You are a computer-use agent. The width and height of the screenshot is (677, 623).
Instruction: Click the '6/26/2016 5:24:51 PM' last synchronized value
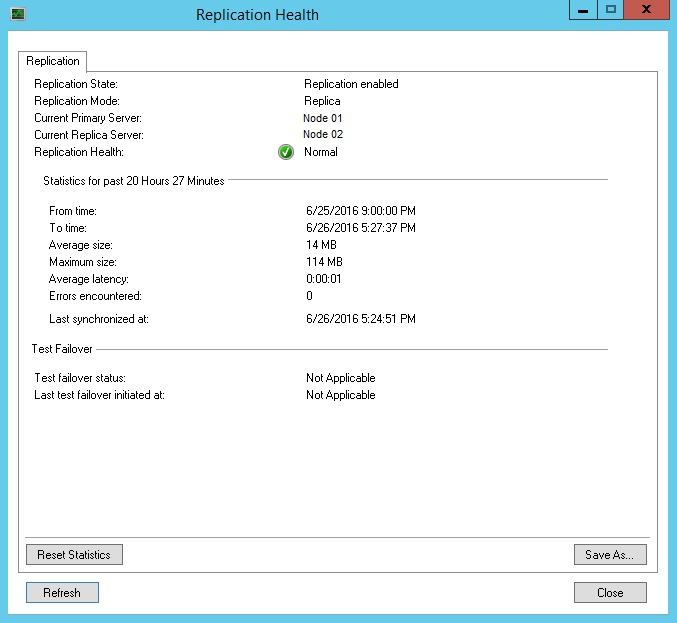click(361, 319)
